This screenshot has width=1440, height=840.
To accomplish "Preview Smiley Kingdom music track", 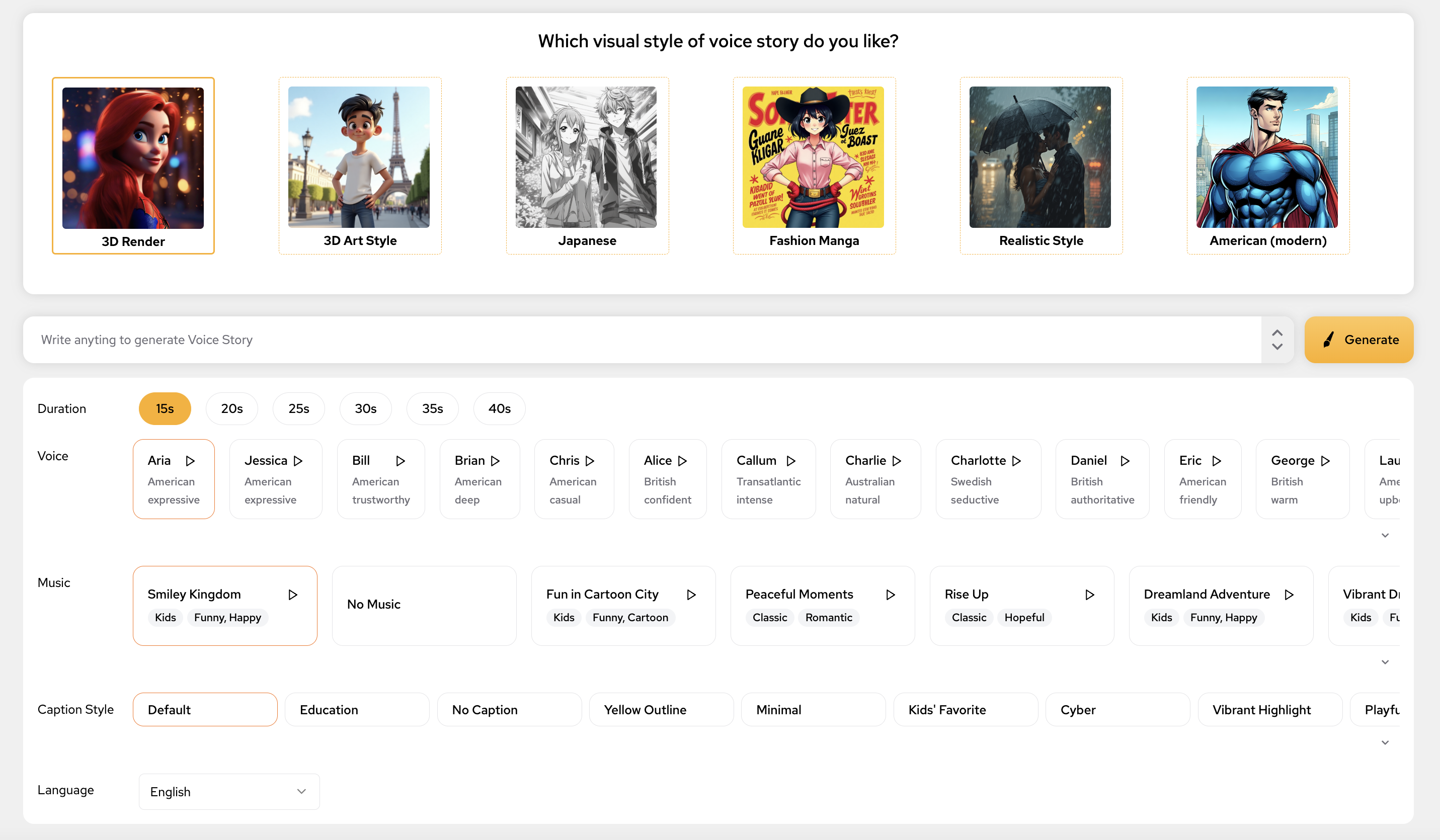I will 292,594.
